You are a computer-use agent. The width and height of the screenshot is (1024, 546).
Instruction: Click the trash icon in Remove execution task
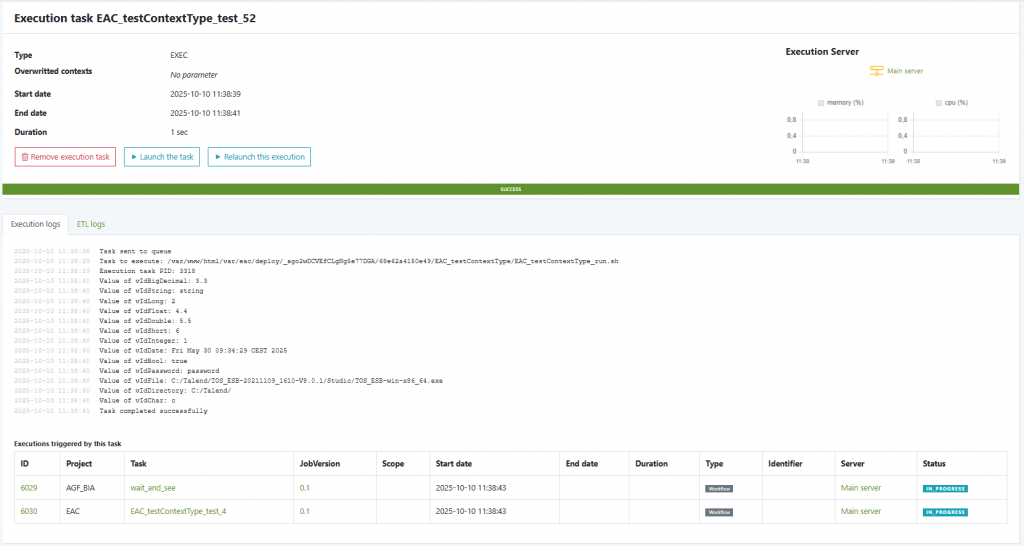point(25,157)
